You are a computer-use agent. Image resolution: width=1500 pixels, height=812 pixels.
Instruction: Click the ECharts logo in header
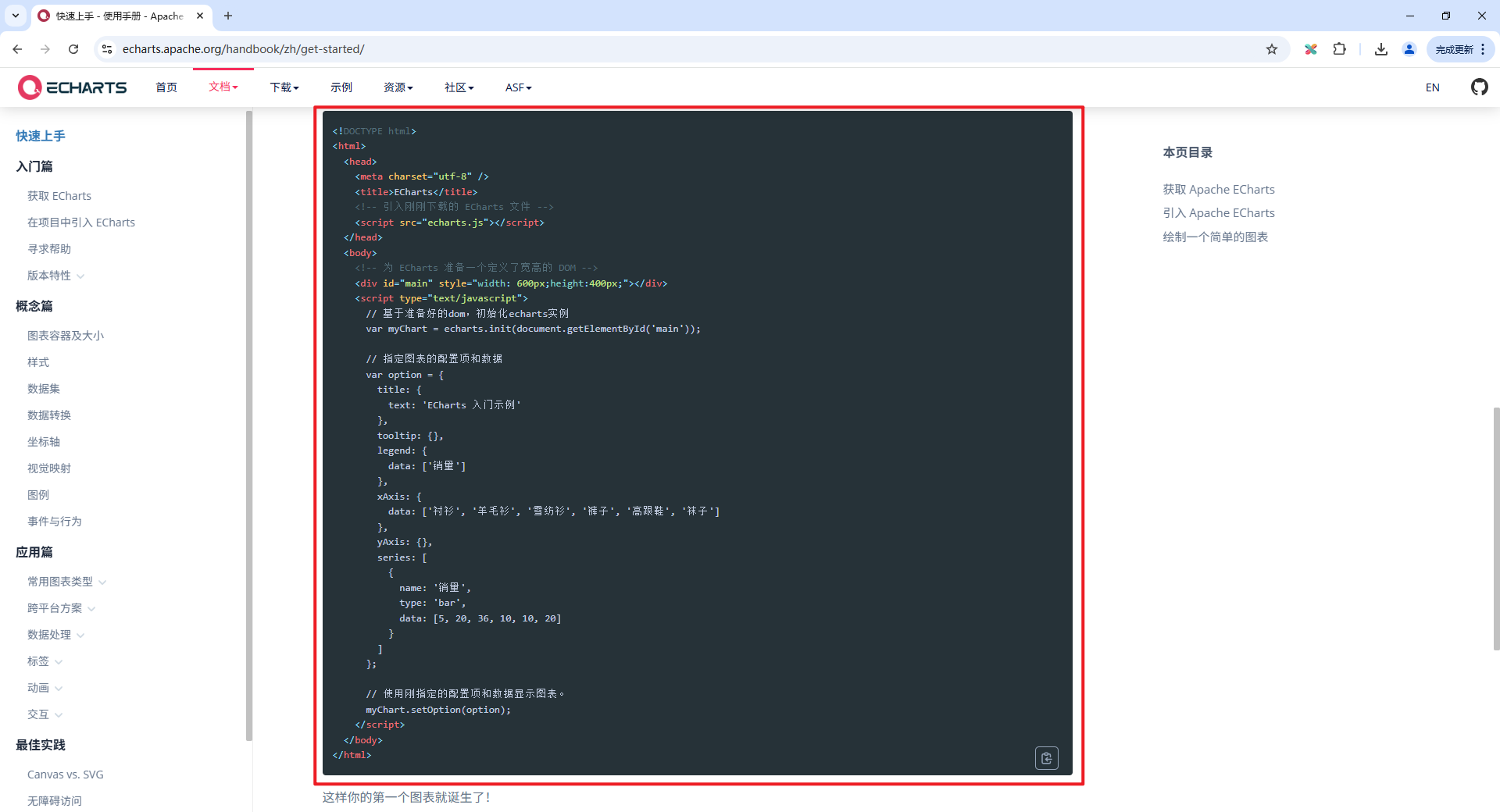pos(73,87)
